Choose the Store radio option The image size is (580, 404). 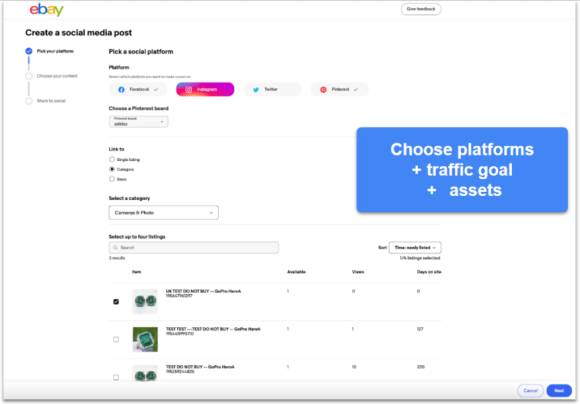112,179
